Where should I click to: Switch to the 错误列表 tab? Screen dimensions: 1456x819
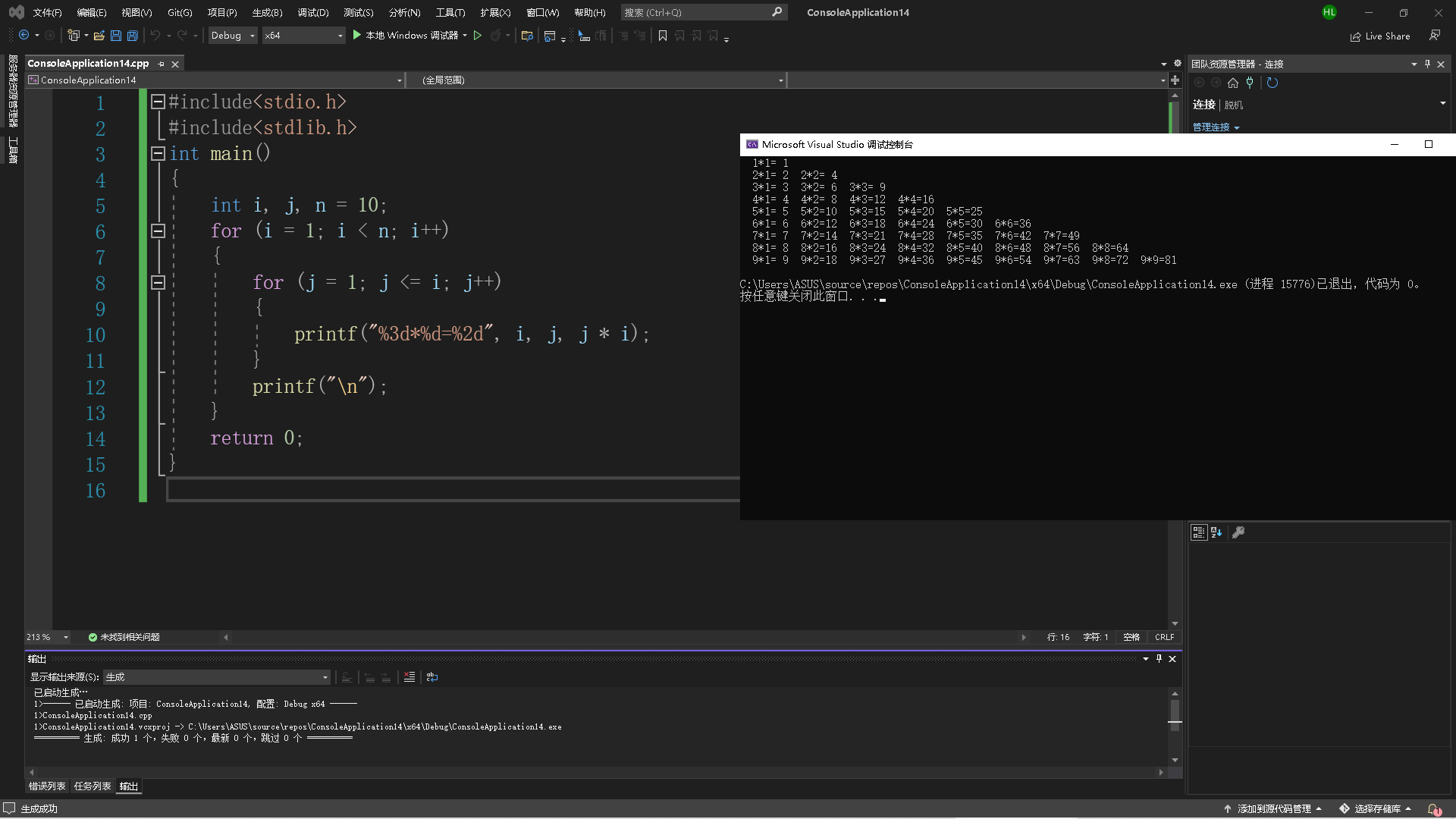(47, 786)
